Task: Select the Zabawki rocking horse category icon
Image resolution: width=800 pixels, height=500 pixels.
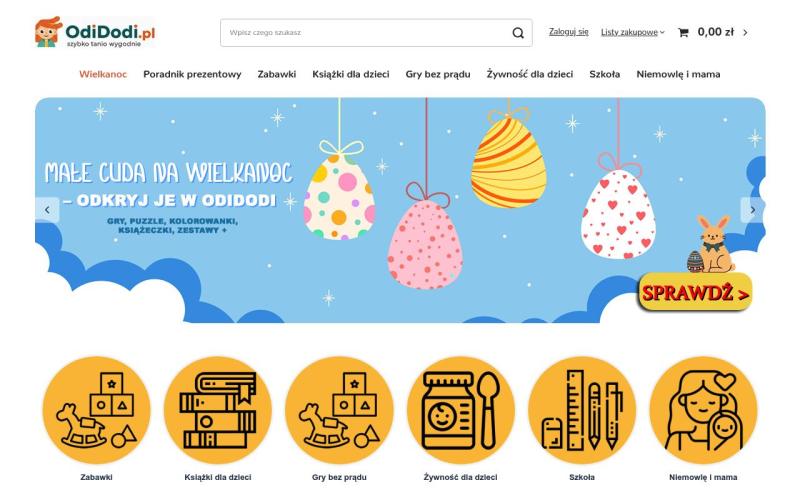Action: pos(96,410)
